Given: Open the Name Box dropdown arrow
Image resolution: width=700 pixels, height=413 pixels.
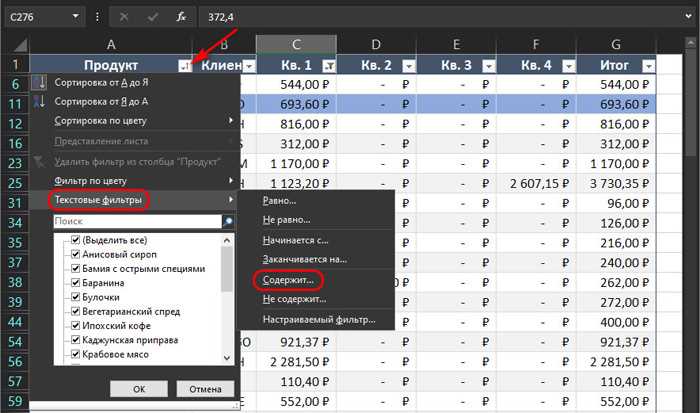Looking at the screenshot, I should [x=75, y=17].
